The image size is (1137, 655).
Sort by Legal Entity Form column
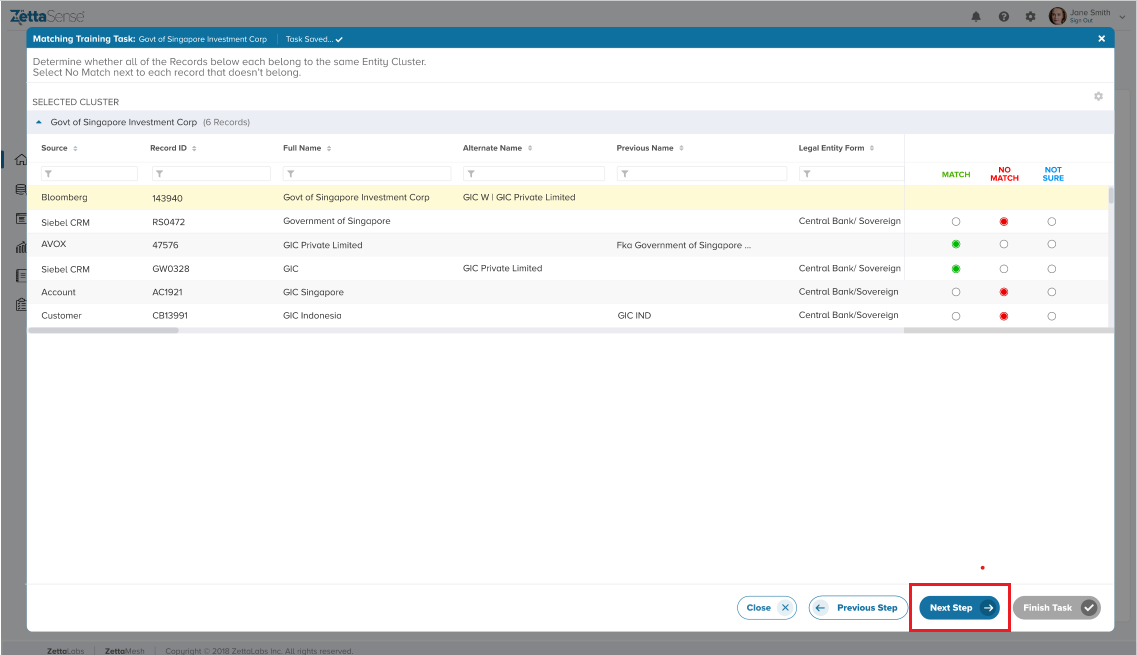click(872, 148)
